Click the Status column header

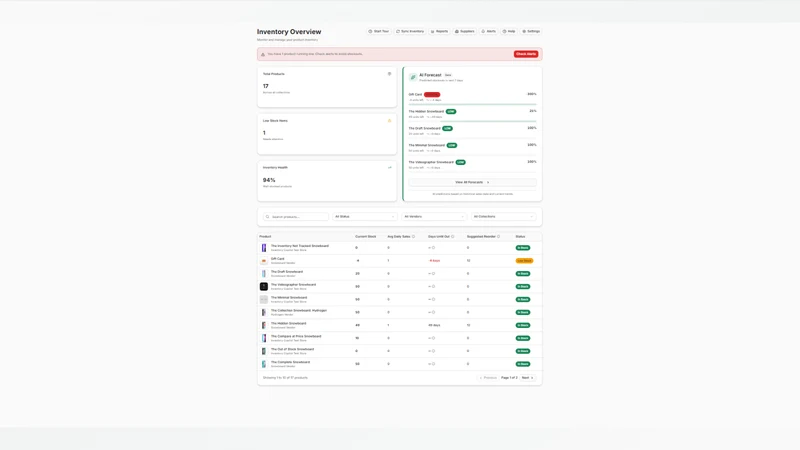(x=520, y=237)
